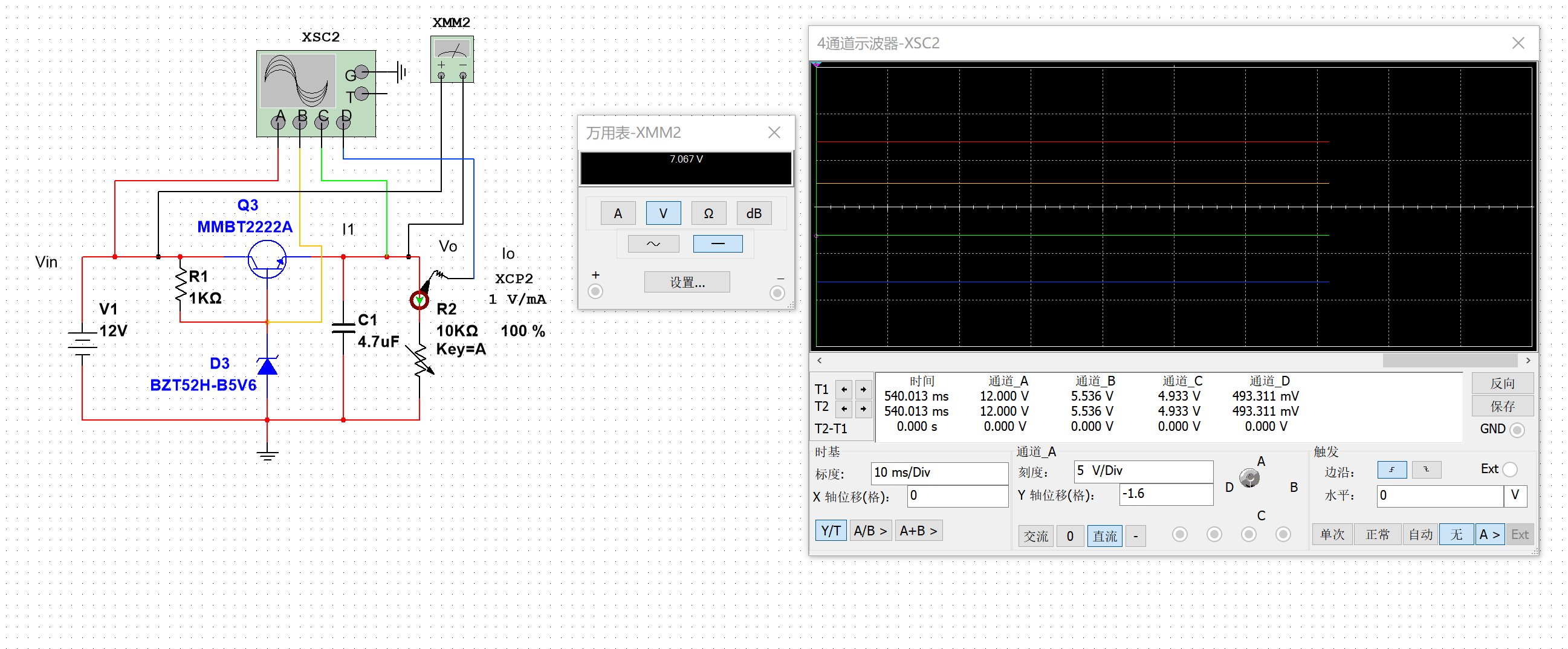
Task: Move cursor T2 right with arrow
Action: [x=863, y=408]
